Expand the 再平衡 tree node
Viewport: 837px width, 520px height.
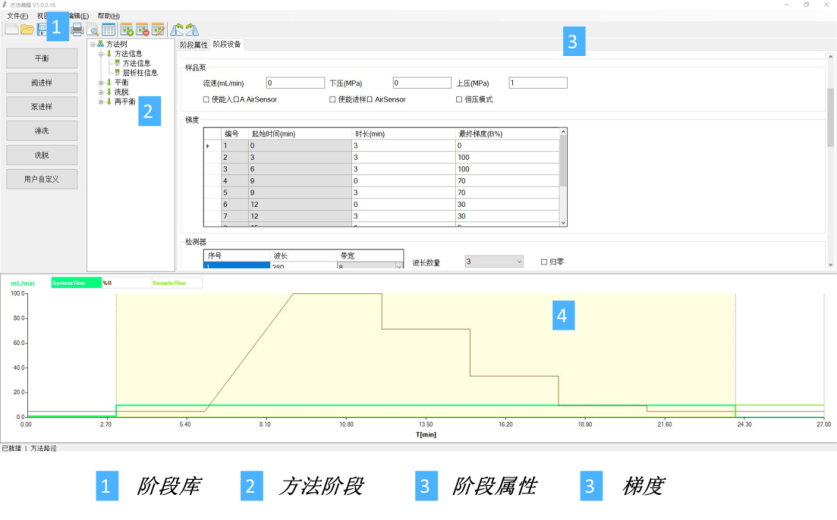(x=100, y=101)
